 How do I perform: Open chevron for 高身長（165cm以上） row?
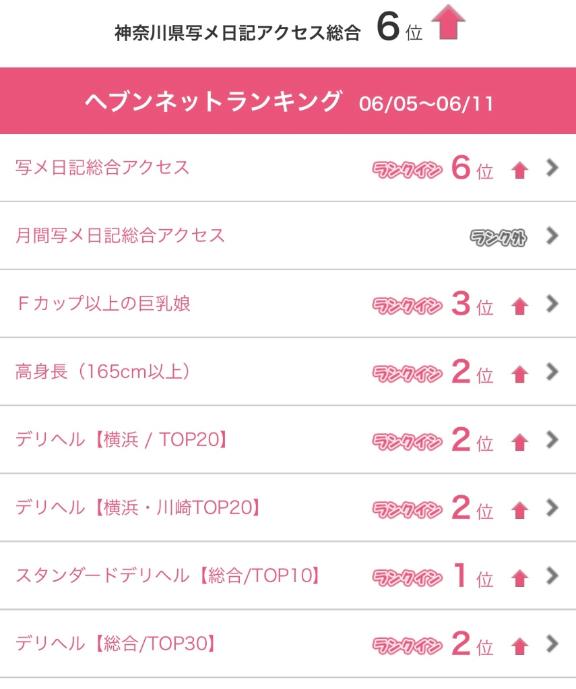click(x=552, y=372)
